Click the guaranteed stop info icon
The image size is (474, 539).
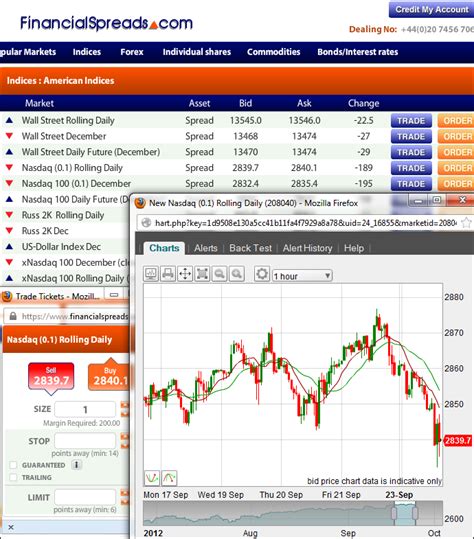[x=76, y=465]
